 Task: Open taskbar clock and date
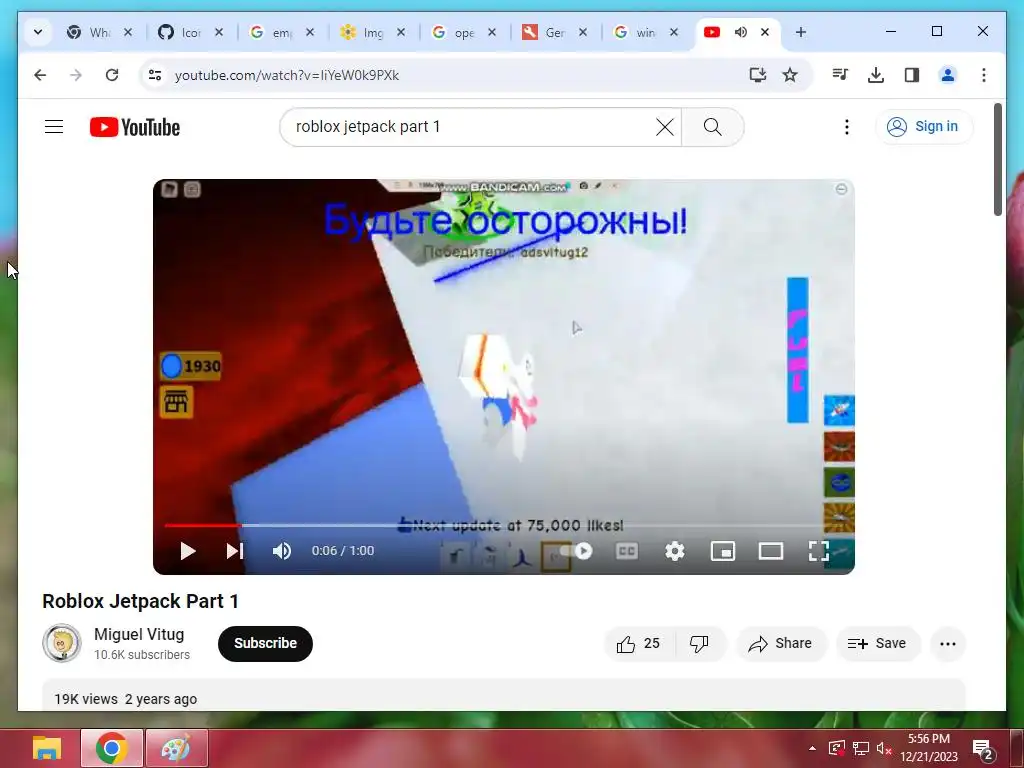click(x=929, y=748)
